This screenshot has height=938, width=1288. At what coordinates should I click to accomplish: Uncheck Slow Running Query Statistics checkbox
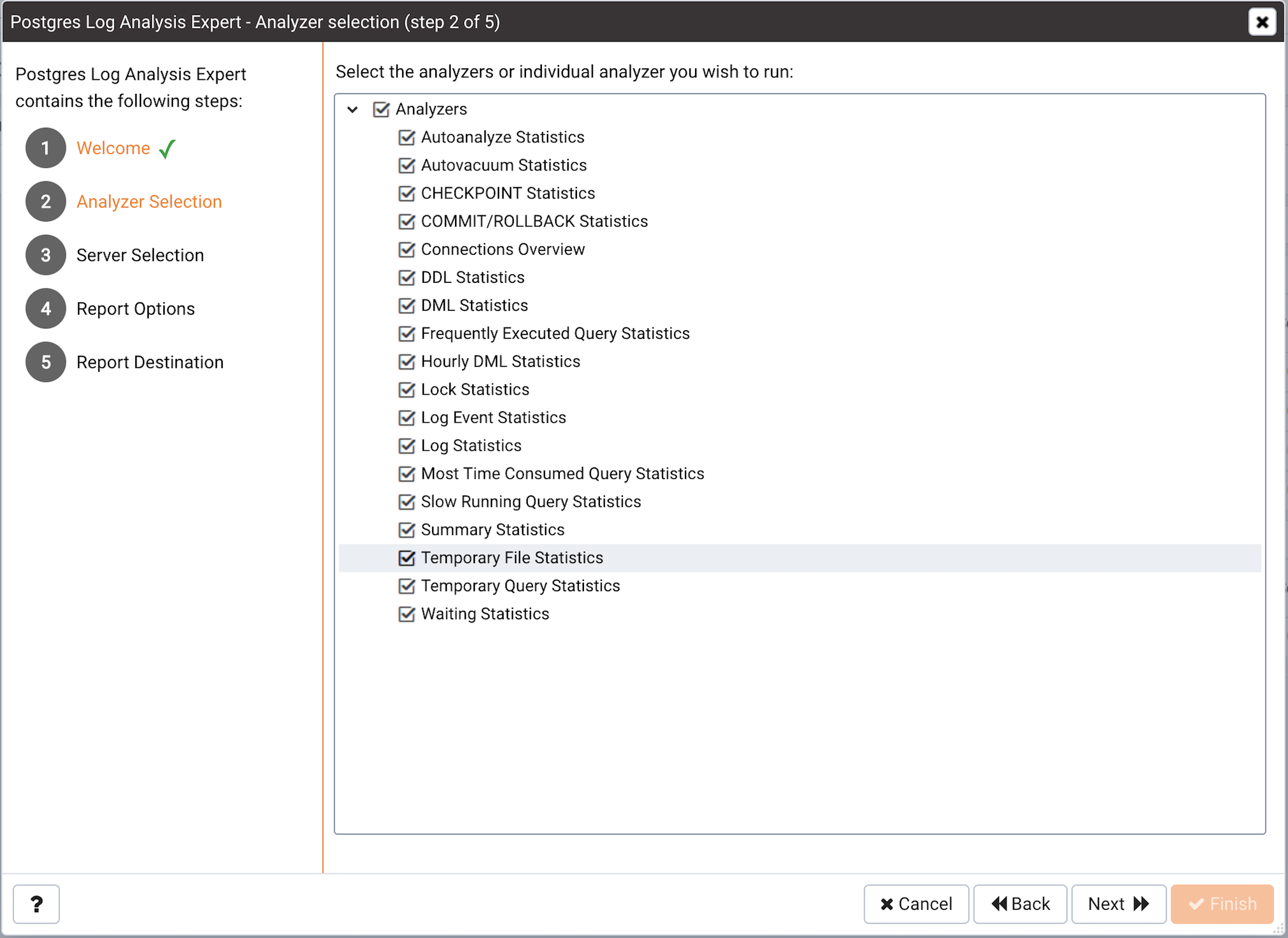(407, 503)
